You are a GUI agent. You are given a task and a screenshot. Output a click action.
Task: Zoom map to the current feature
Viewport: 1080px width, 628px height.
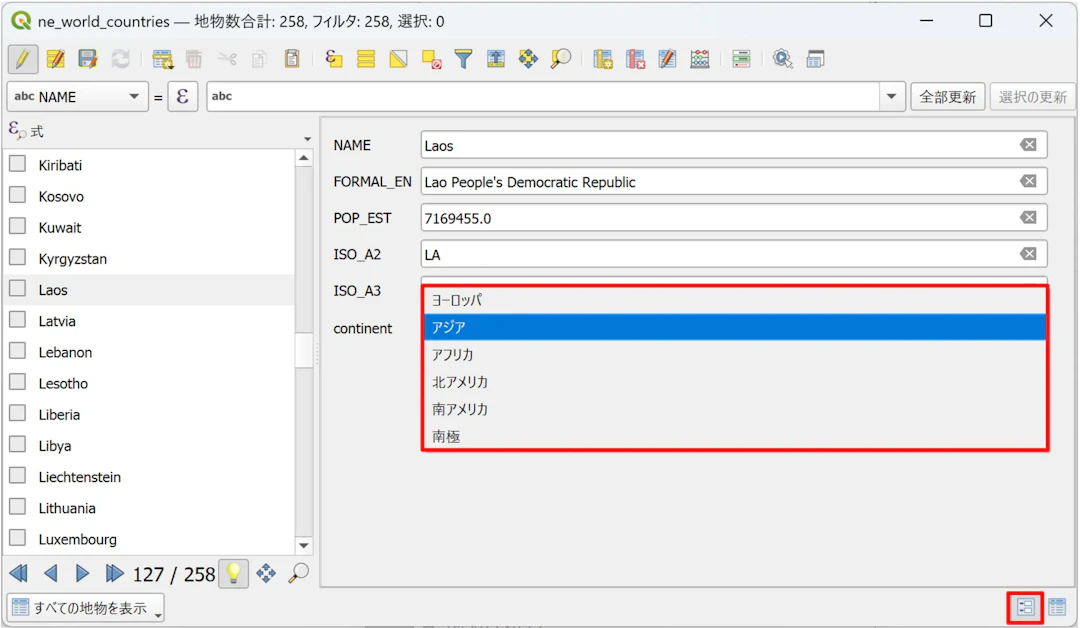299,573
